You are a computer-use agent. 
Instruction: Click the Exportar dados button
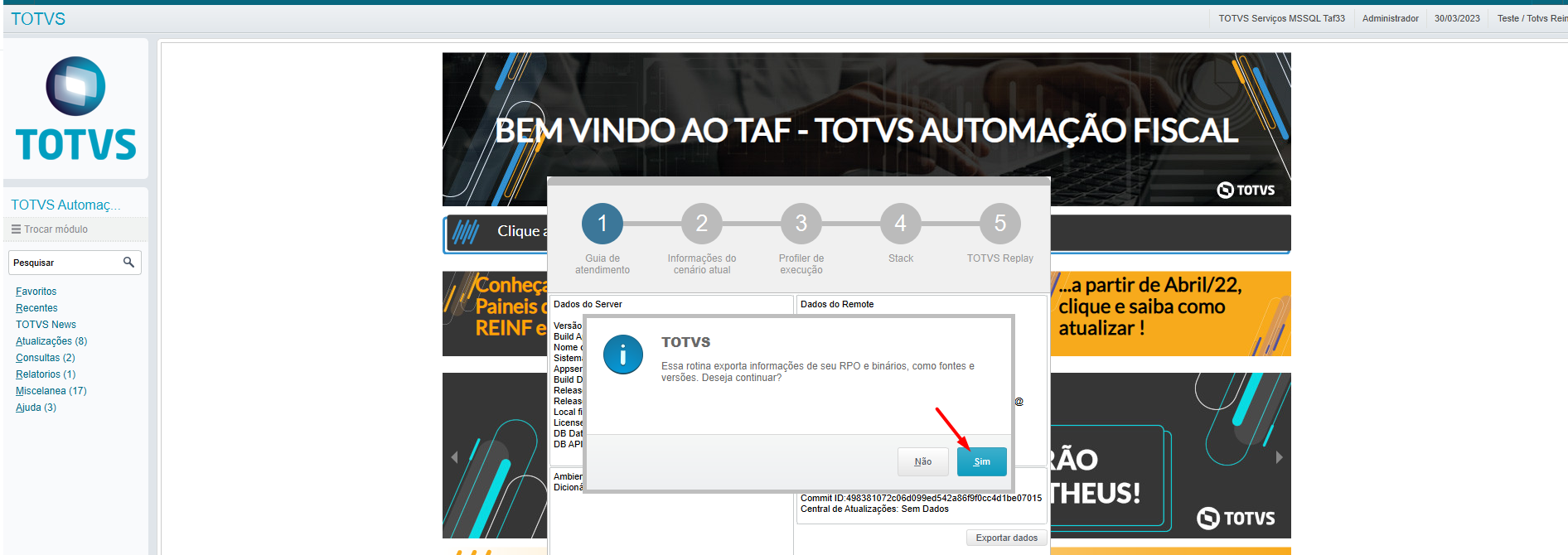1006,538
